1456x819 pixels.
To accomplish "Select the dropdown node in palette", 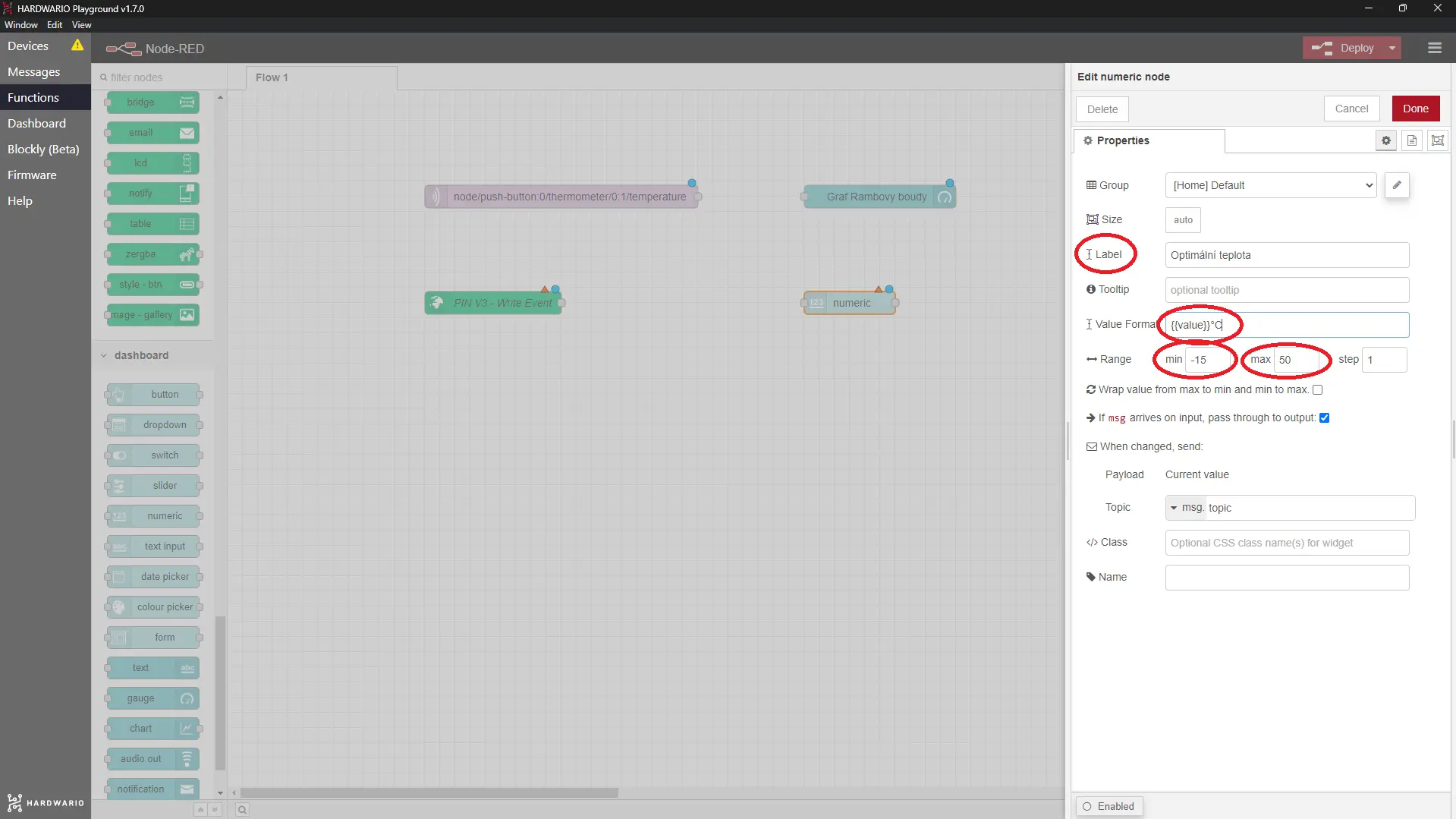I will coord(153,425).
